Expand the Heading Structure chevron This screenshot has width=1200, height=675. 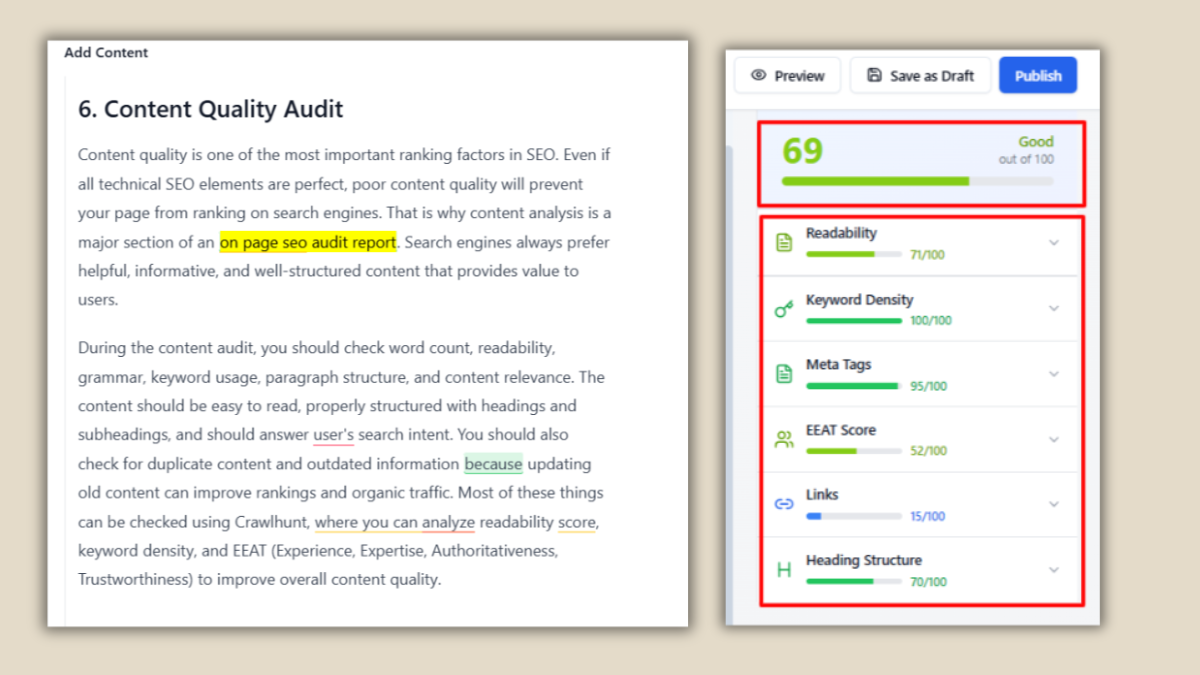[x=1053, y=570]
